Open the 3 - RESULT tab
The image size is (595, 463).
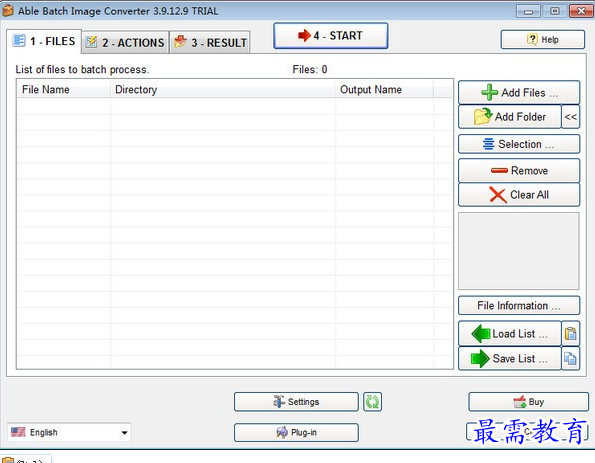pyautogui.click(x=210, y=42)
